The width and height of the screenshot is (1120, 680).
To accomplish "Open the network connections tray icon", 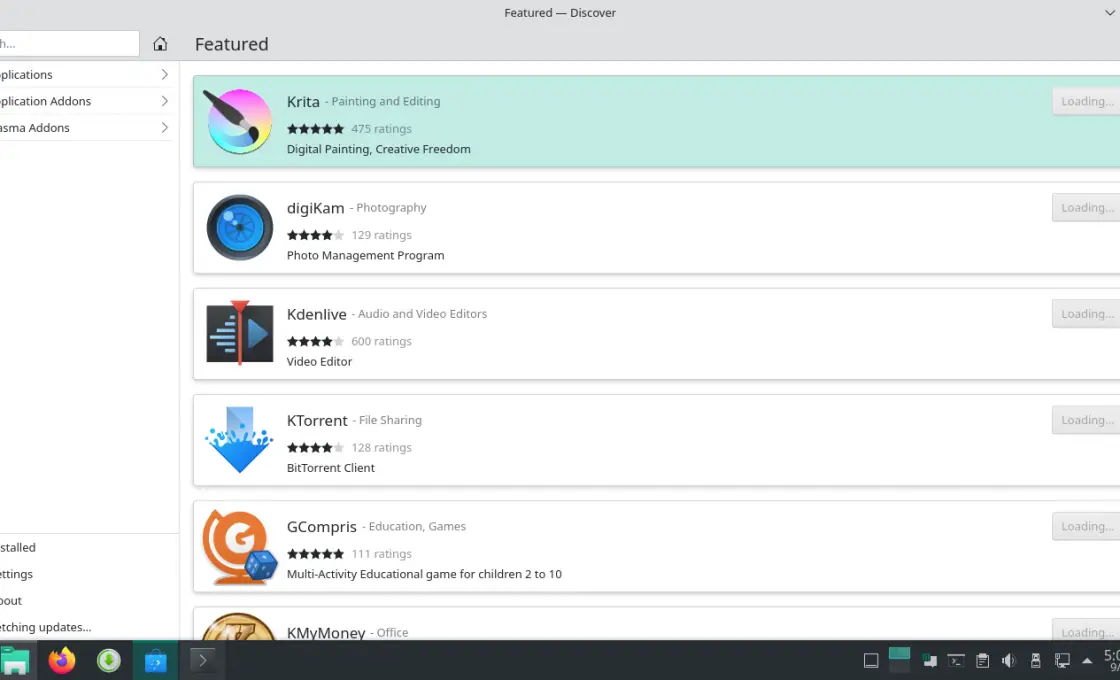I will [1062, 661].
